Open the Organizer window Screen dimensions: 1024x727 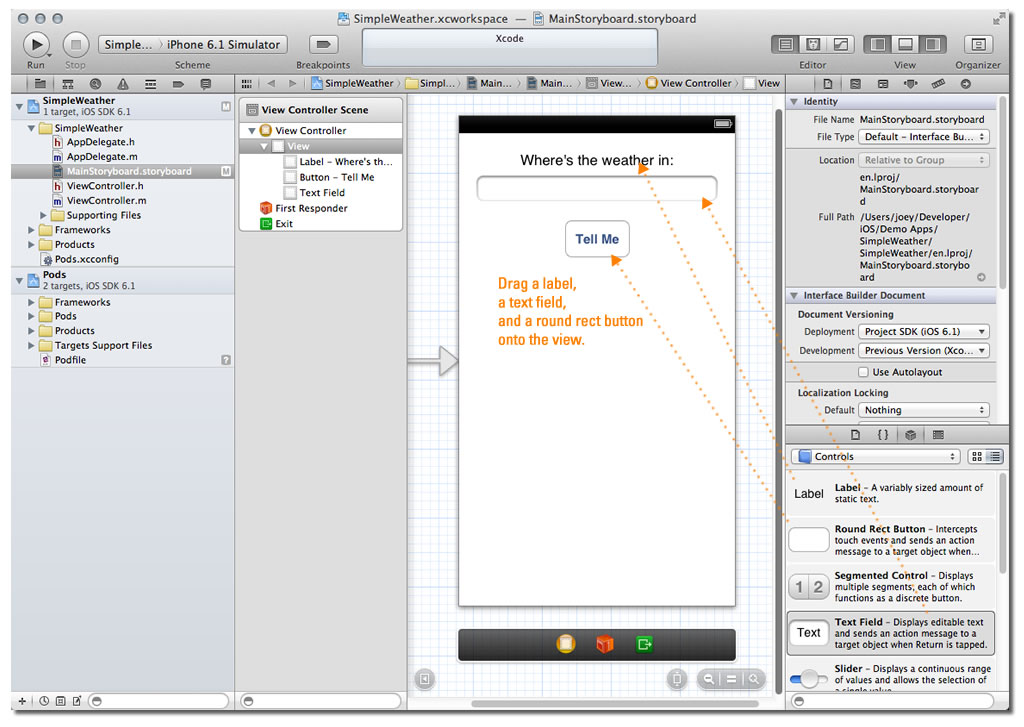tap(978, 44)
